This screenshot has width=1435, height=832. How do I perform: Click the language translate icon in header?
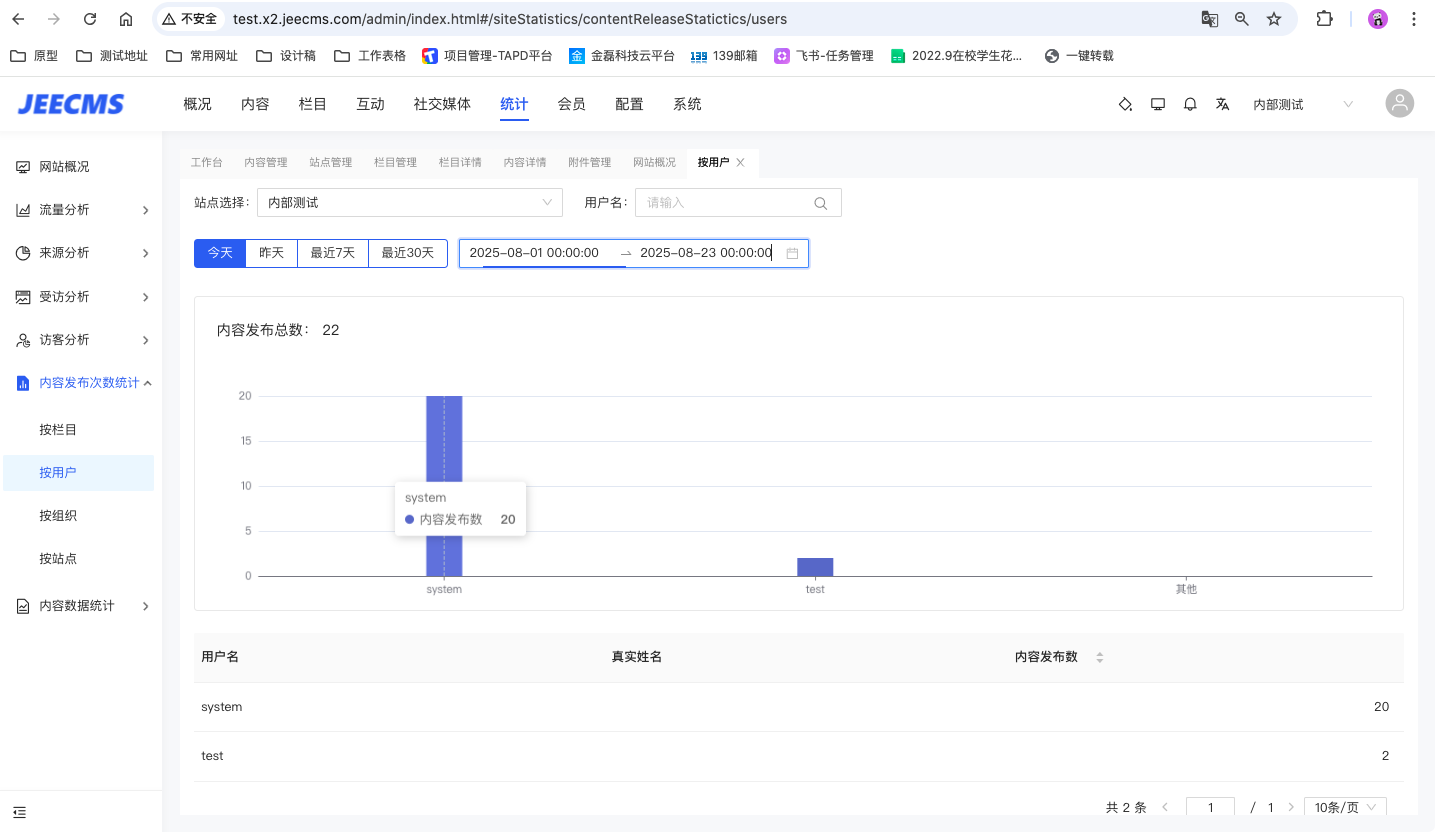(1222, 104)
